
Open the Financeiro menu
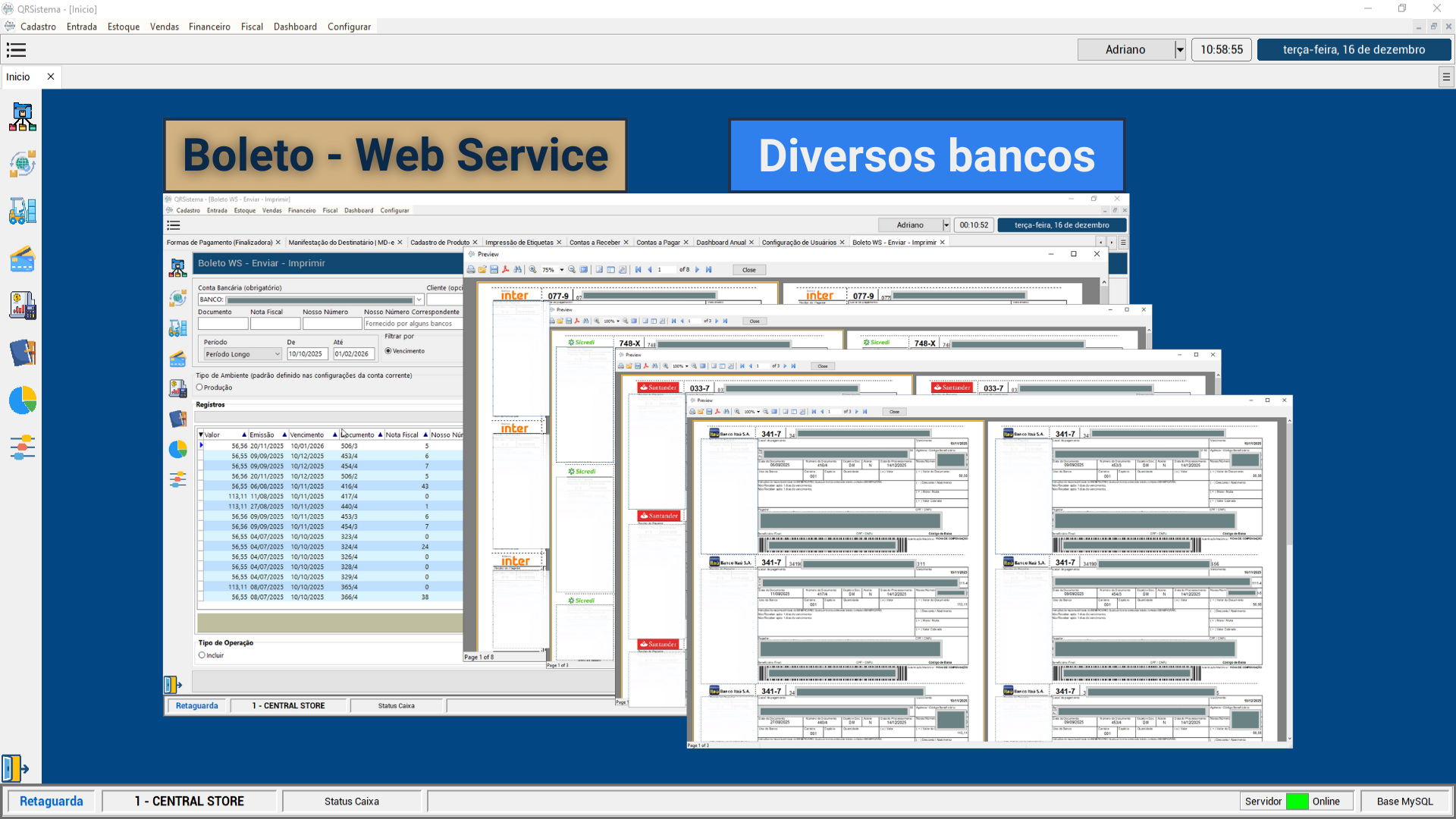209,27
